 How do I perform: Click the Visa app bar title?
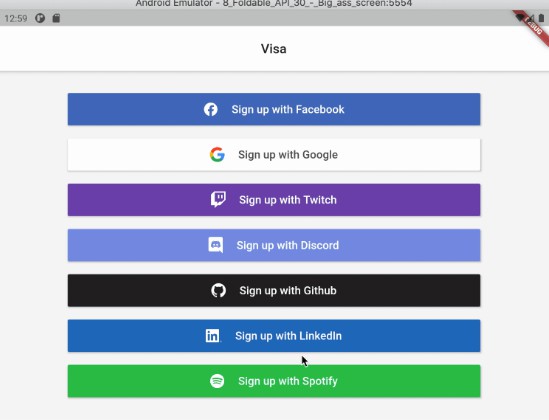(273, 49)
